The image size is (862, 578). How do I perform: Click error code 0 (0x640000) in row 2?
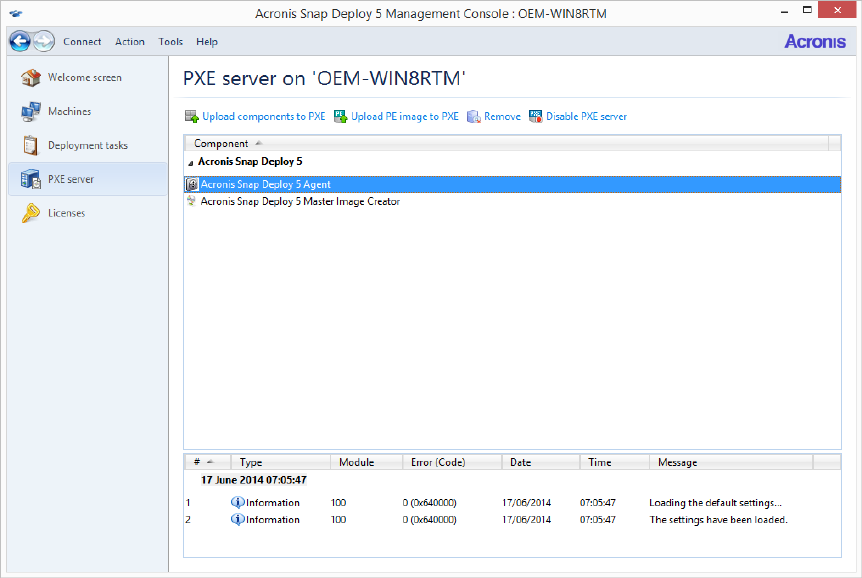pyautogui.click(x=429, y=520)
